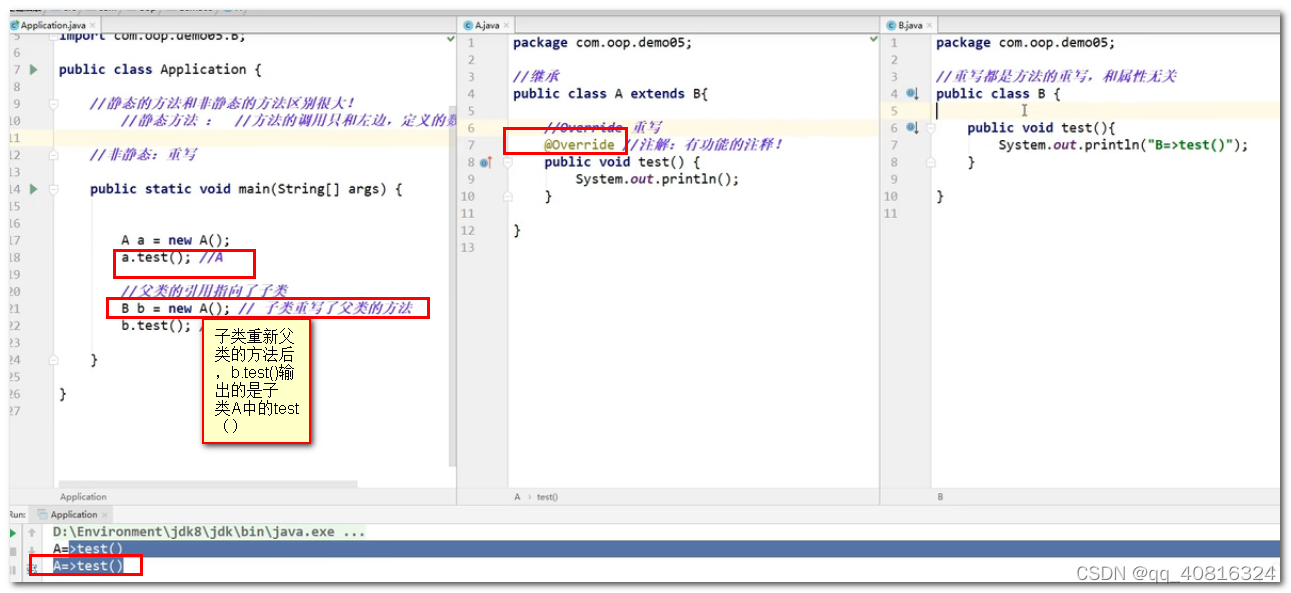Click fold-end marker at B.java line 8
The image size is (1291, 593).
point(931,162)
